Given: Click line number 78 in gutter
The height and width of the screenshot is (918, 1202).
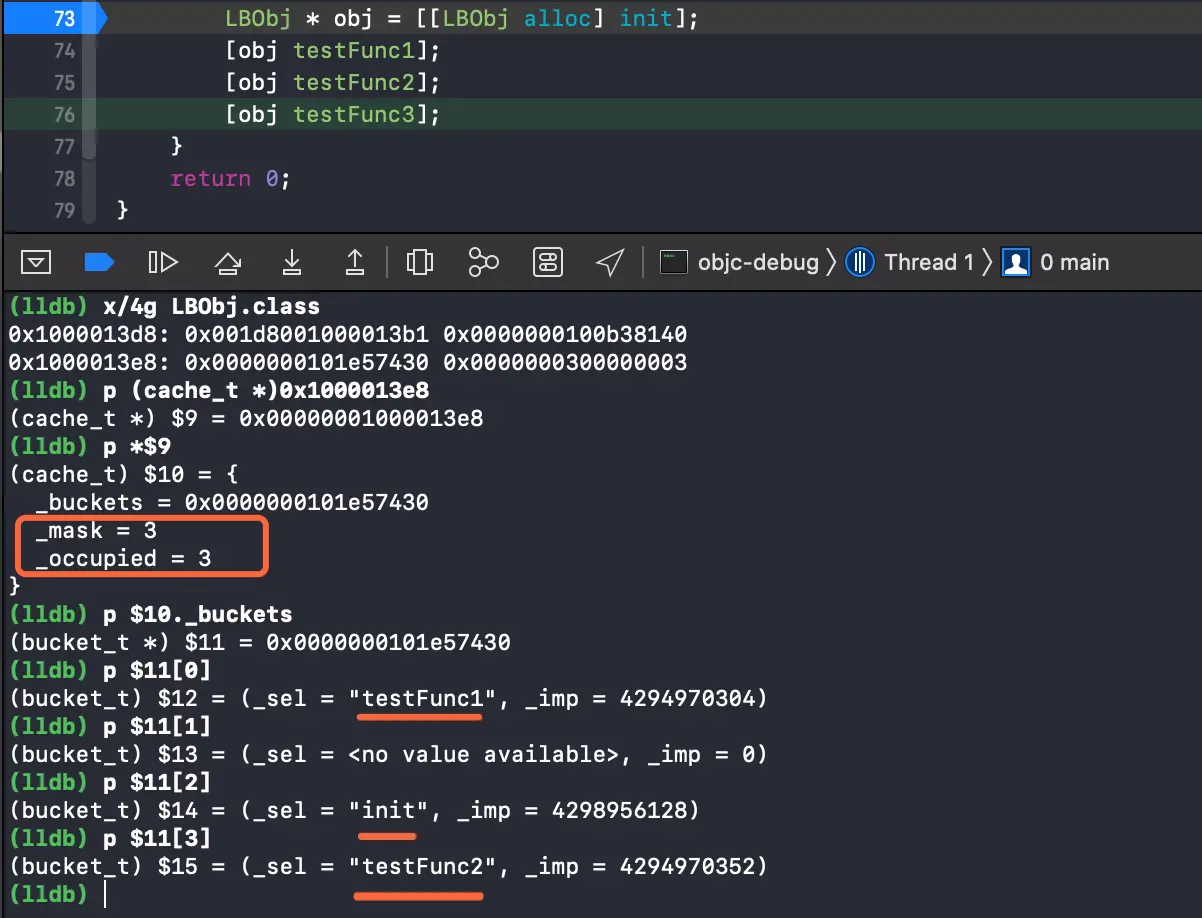Looking at the screenshot, I should pyautogui.click(x=64, y=178).
